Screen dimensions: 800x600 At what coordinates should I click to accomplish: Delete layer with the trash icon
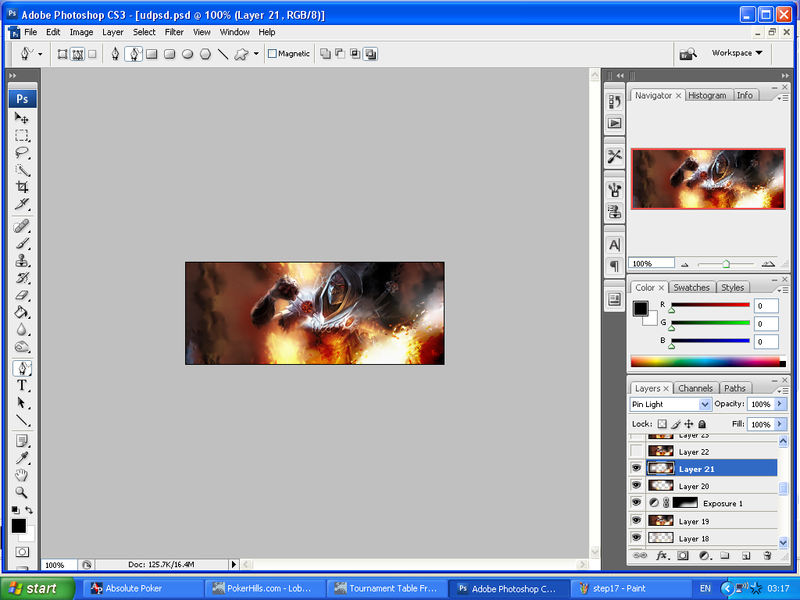tap(767, 556)
